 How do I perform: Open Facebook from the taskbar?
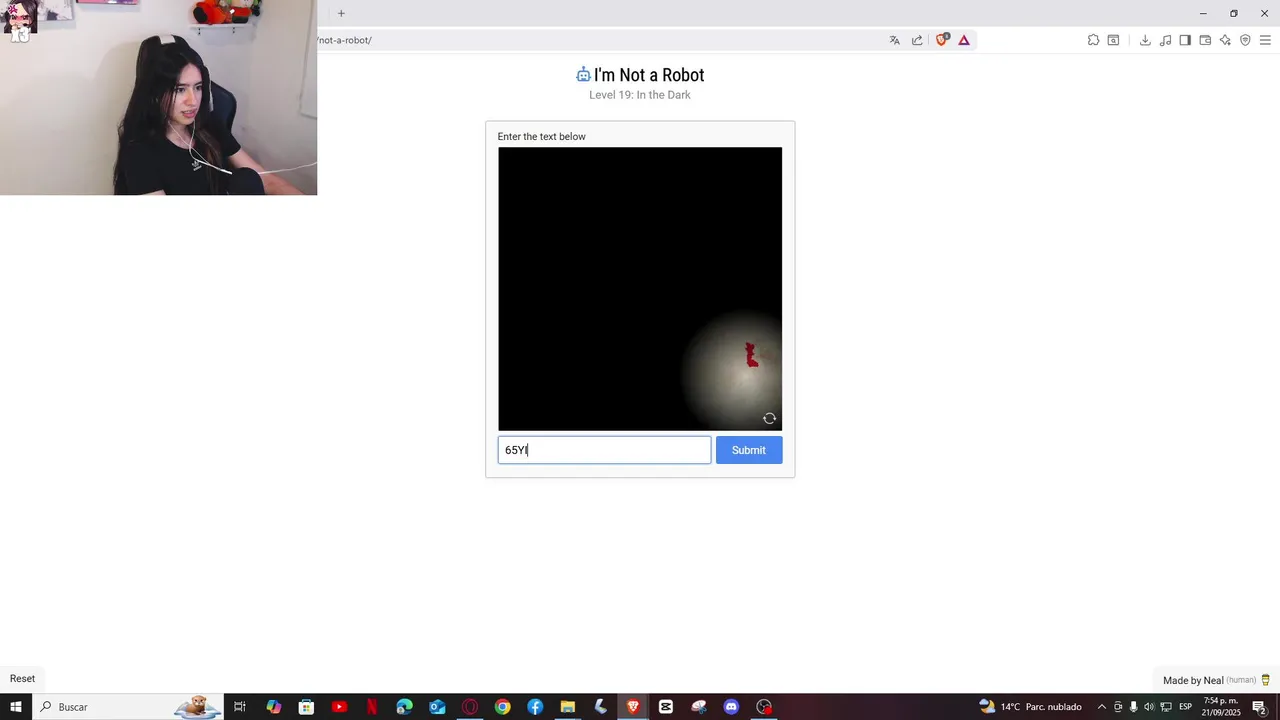tap(535, 707)
